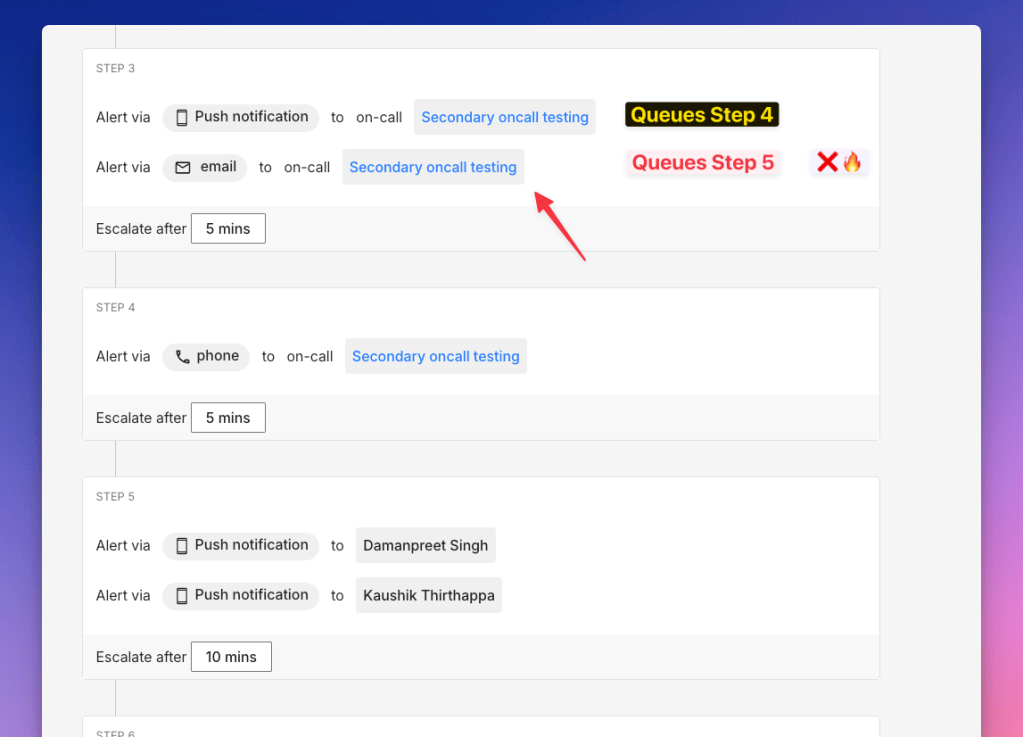Open Secondary oncall testing link in Step 3 push row
Screen dimensions: 1023x737
[505, 117]
